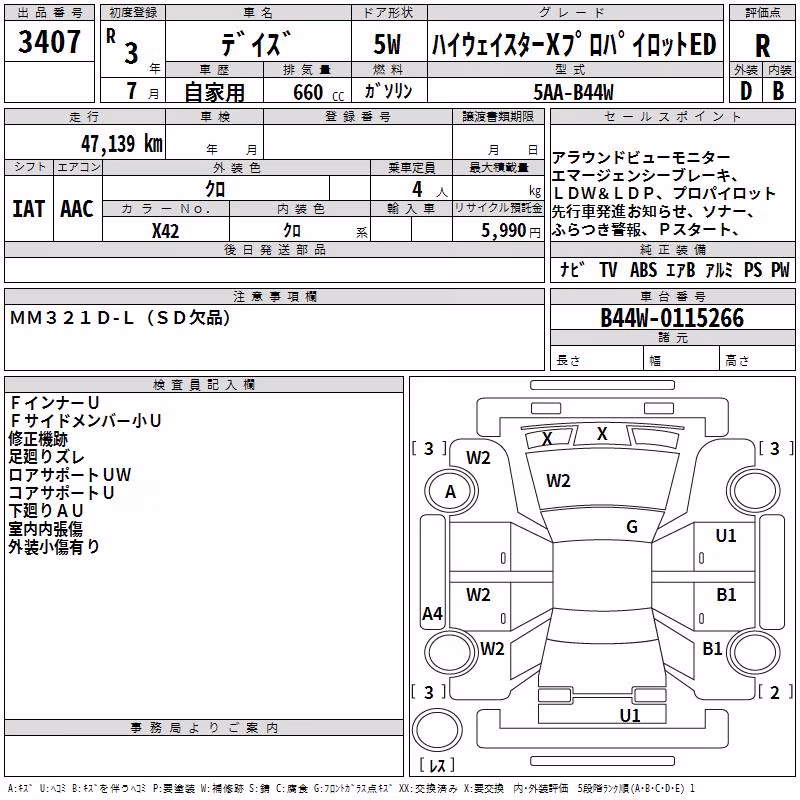Image resolution: width=800 pixels, height=800 pixels.
Task: Click inspector note 足廻りズレ
Action: tap(46, 457)
